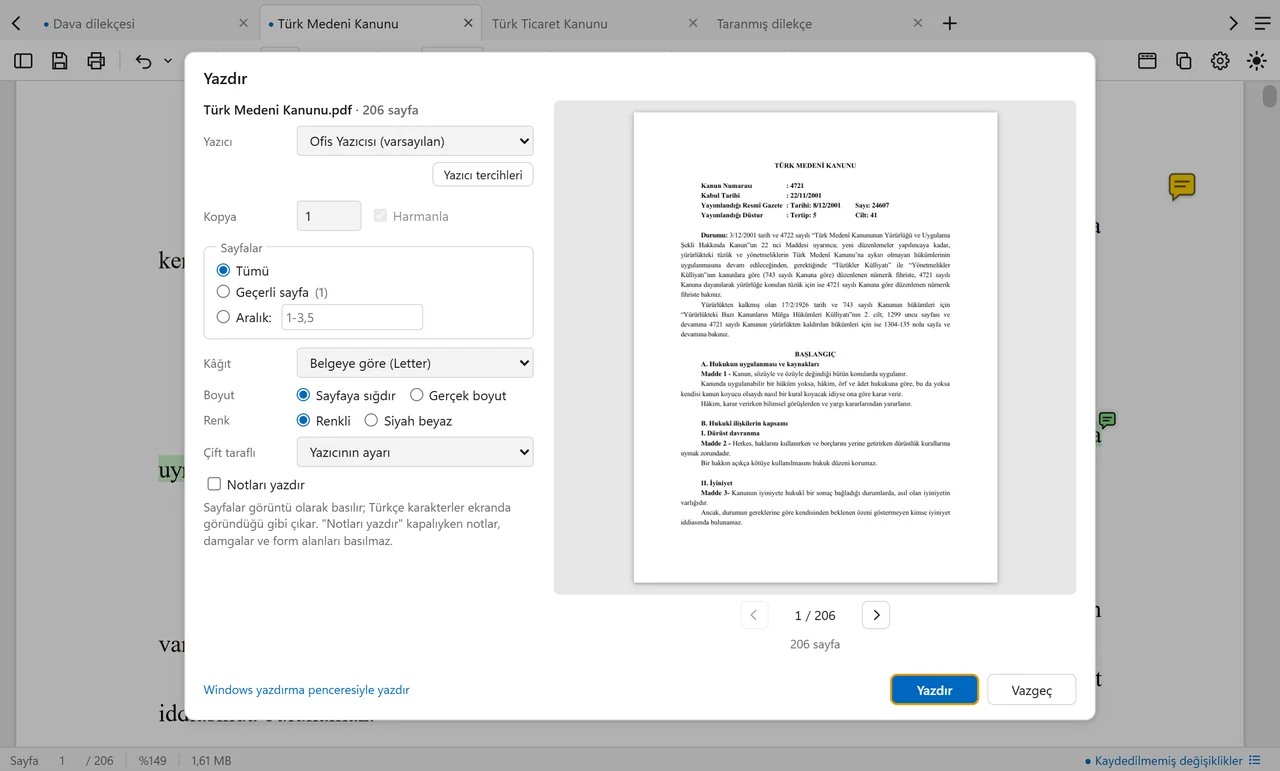The image size is (1280, 771).
Task: Select the Geçerli sayfa radio button
Action: (224, 292)
